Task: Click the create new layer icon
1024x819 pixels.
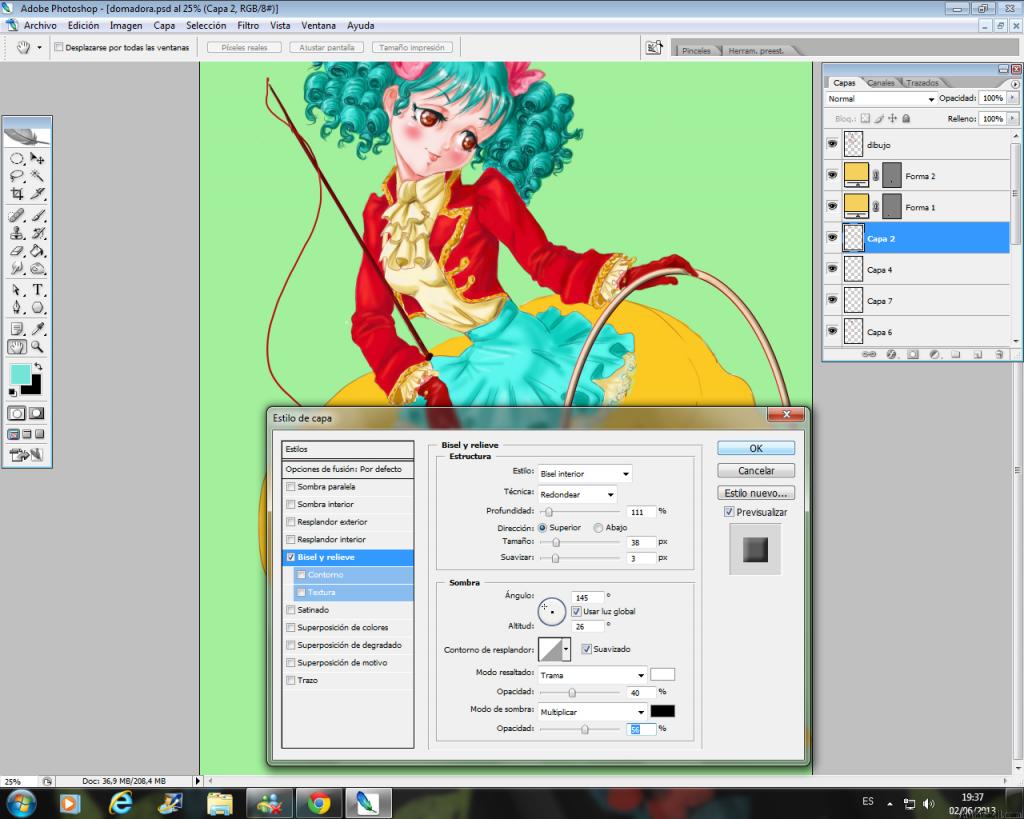Action: 978,355
